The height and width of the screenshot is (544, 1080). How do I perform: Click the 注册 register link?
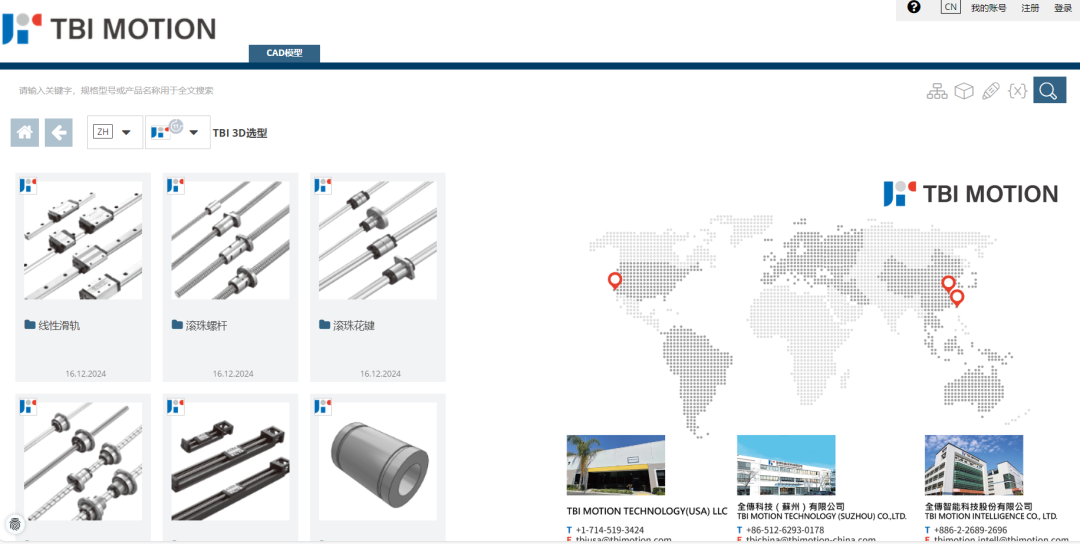[x=1030, y=8]
